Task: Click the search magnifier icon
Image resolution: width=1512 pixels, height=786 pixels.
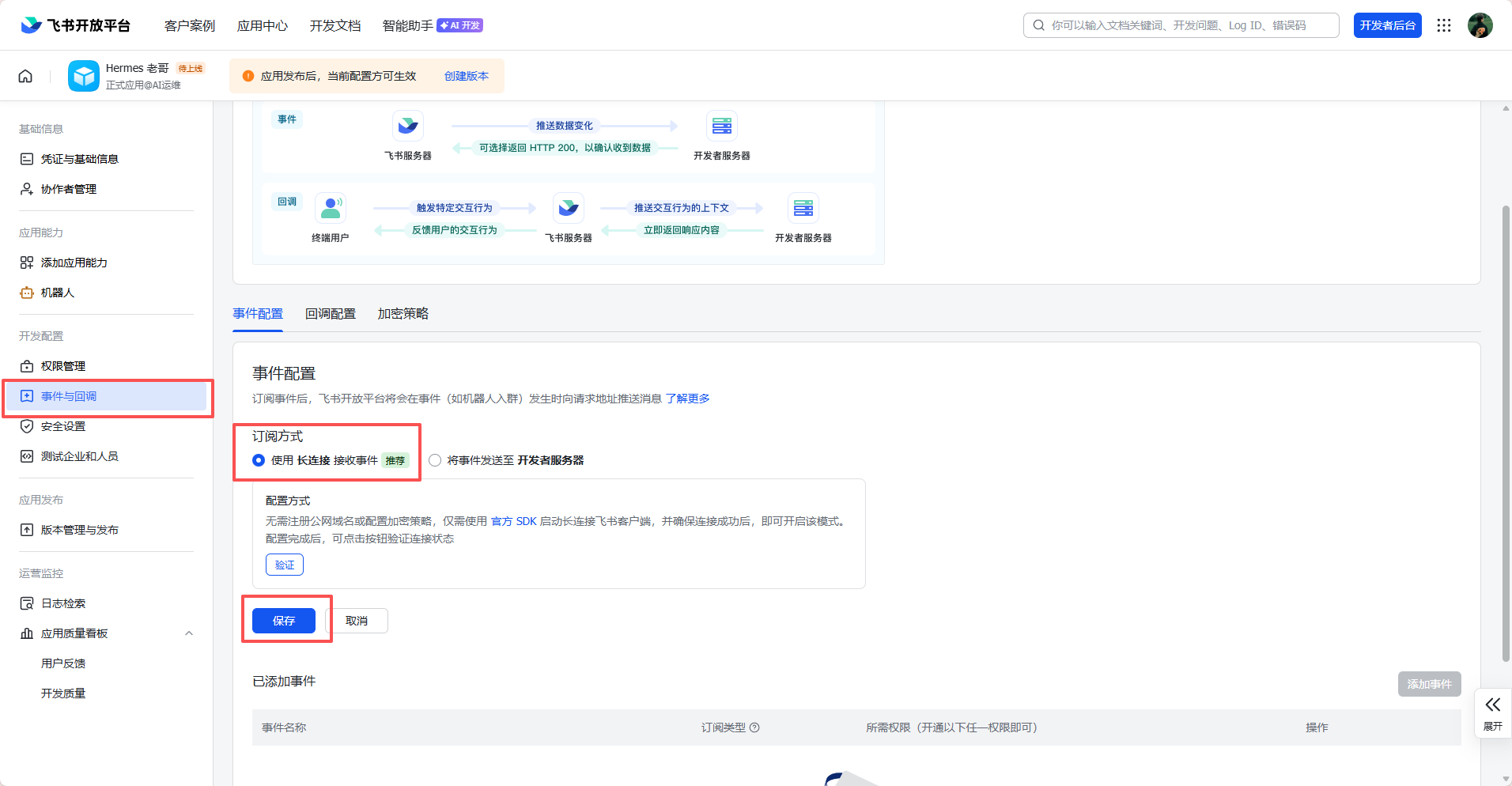Action: tap(1038, 25)
